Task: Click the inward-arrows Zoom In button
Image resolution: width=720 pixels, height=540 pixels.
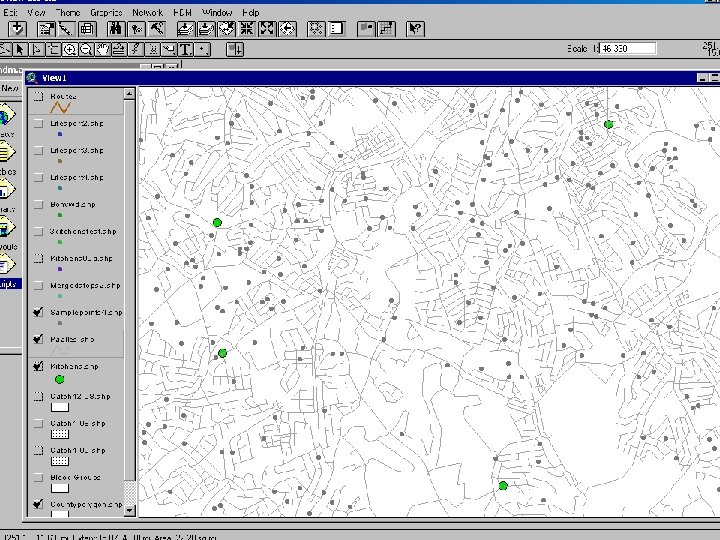Action: [247, 29]
